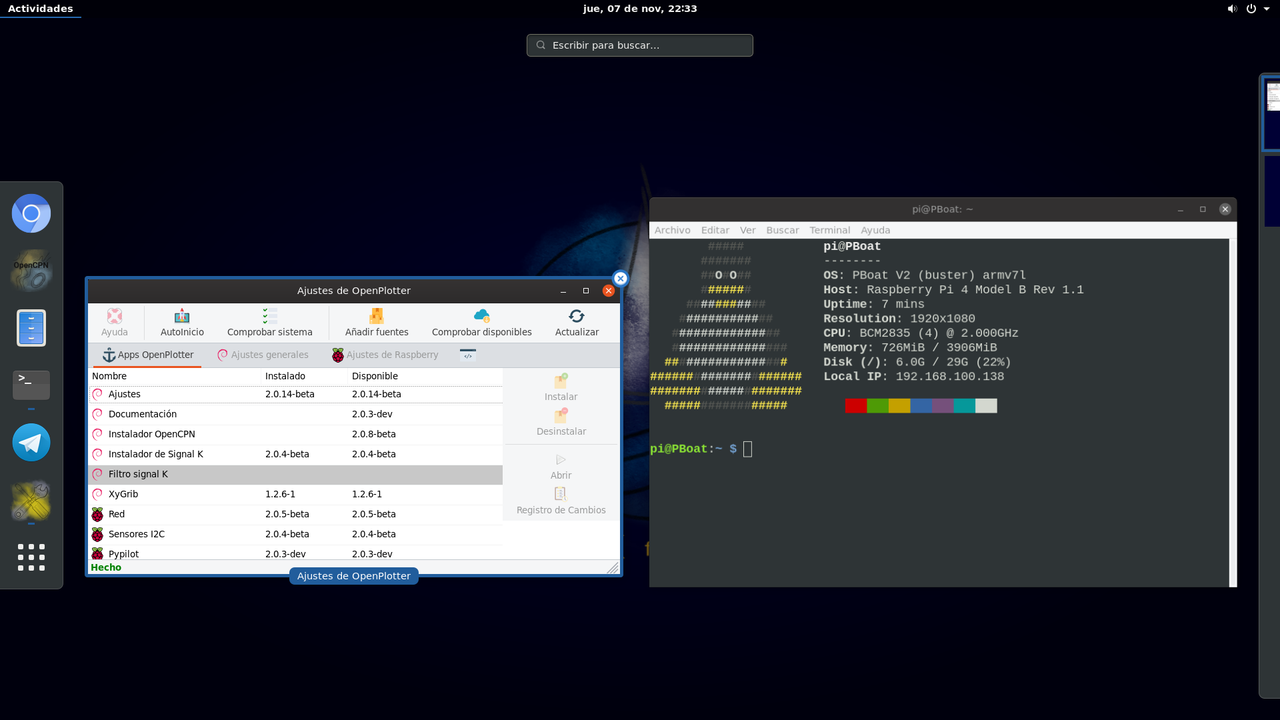Close OpenPlotter window with overview X badge

coord(620,278)
